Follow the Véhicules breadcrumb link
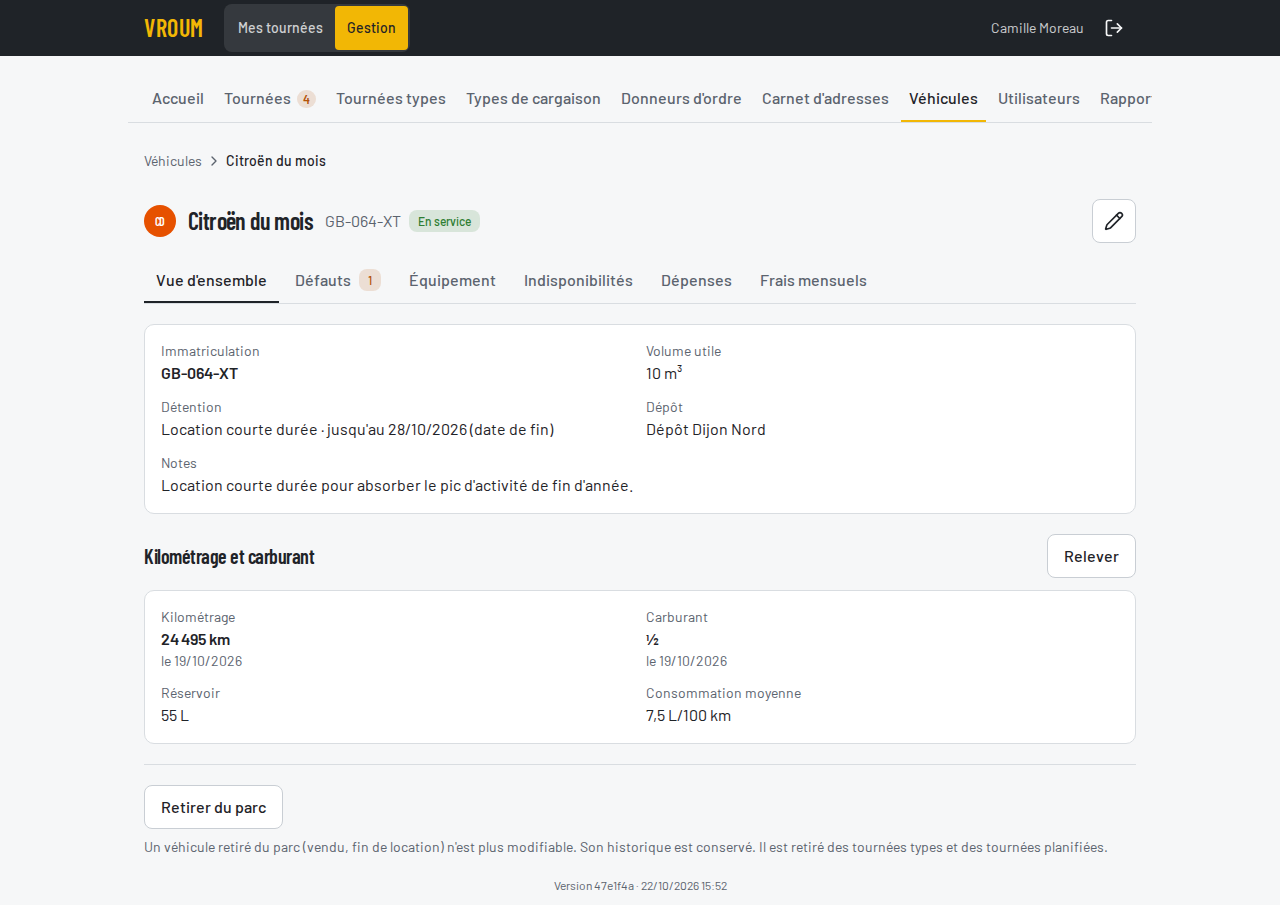Viewport: 1280px width, 905px height. (x=173, y=161)
